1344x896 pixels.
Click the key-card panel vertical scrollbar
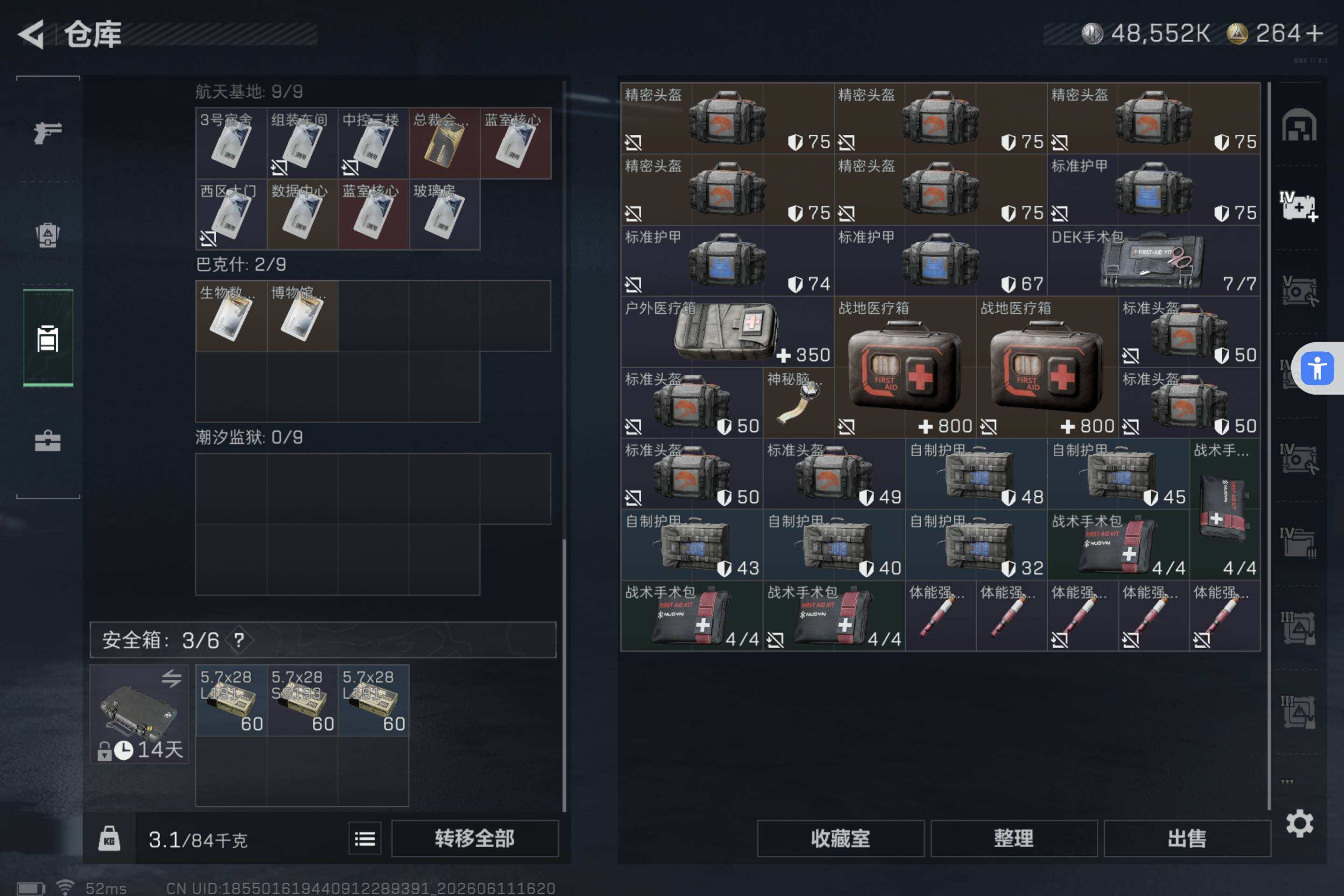(564, 674)
